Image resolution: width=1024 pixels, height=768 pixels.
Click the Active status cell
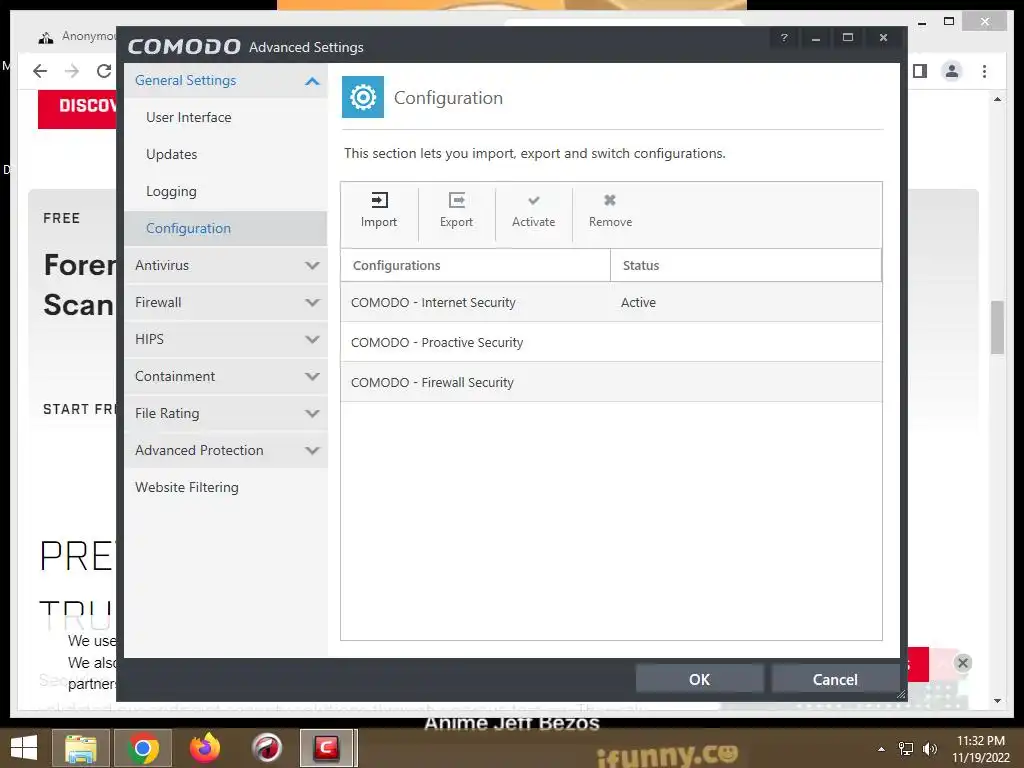638,302
